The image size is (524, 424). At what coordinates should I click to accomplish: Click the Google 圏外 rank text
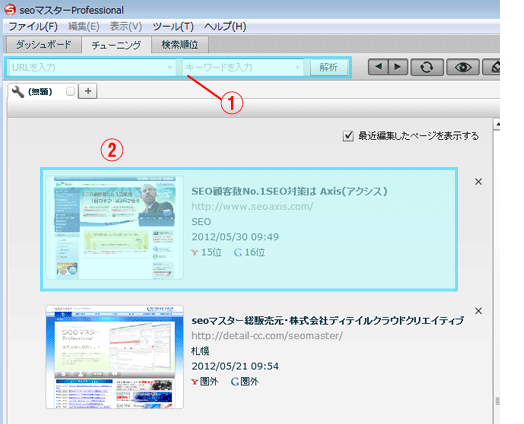(245, 382)
